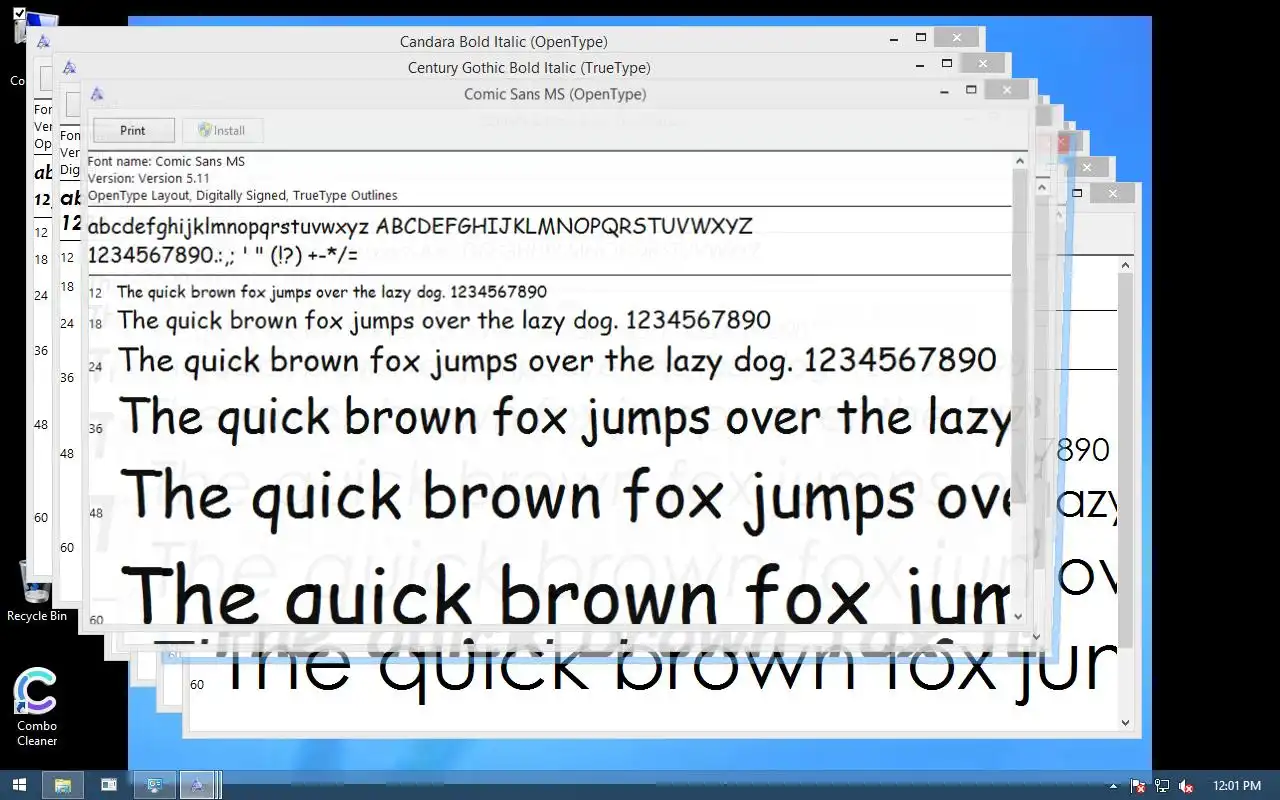Show hidden tray icons arrow
This screenshot has width=1280, height=800.
[x=1114, y=786]
